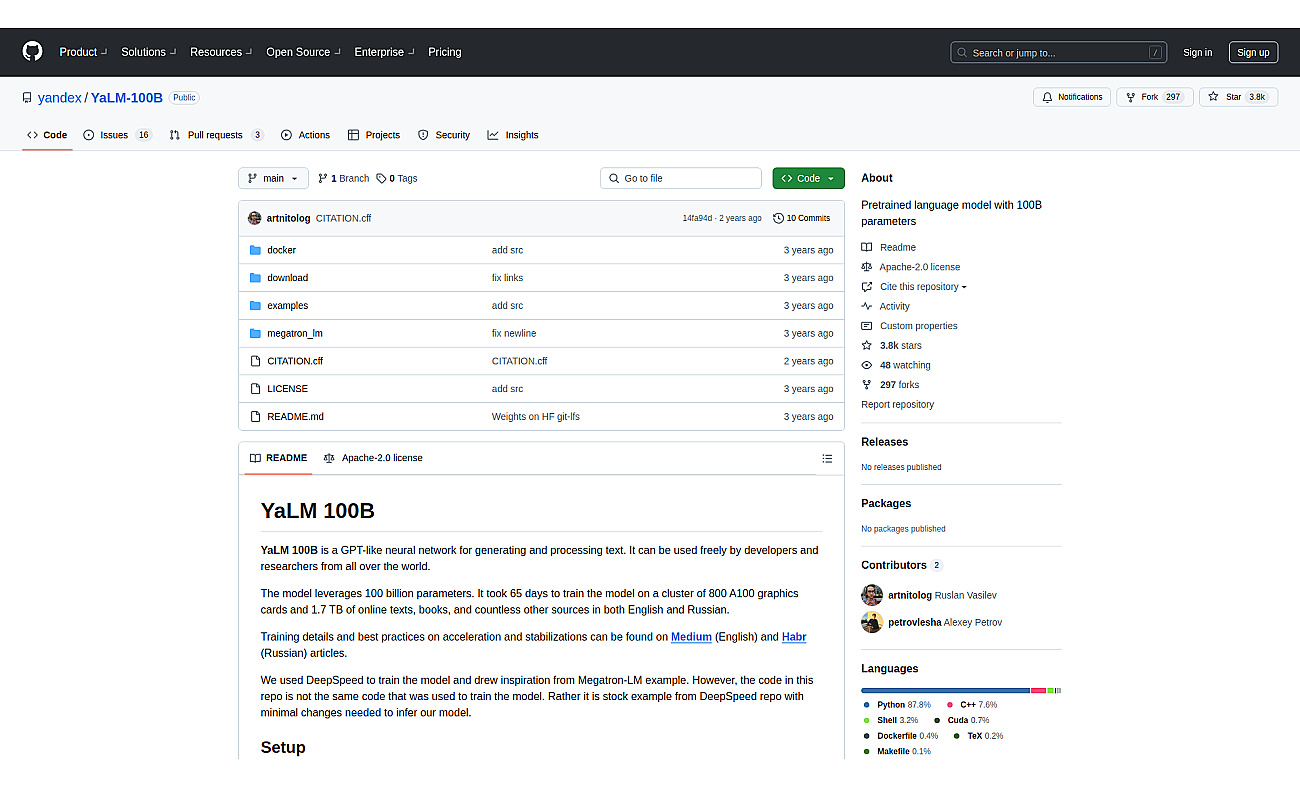Click the Sign up button
Image resolution: width=1300 pixels, height=788 pixels.
click(x=1253, y=53)
